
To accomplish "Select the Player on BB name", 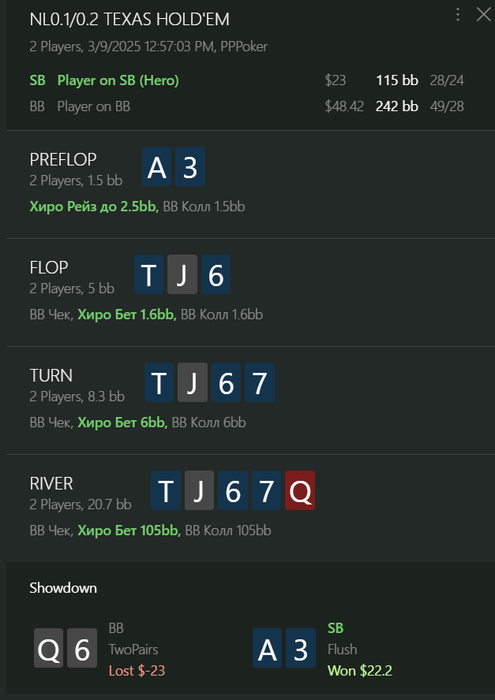I will (94, 107).
